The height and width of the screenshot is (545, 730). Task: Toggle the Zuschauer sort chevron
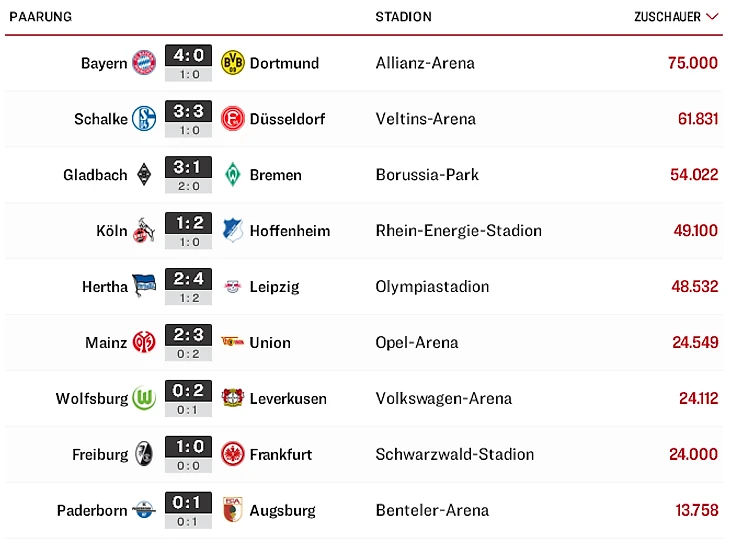tap(712, 17)
